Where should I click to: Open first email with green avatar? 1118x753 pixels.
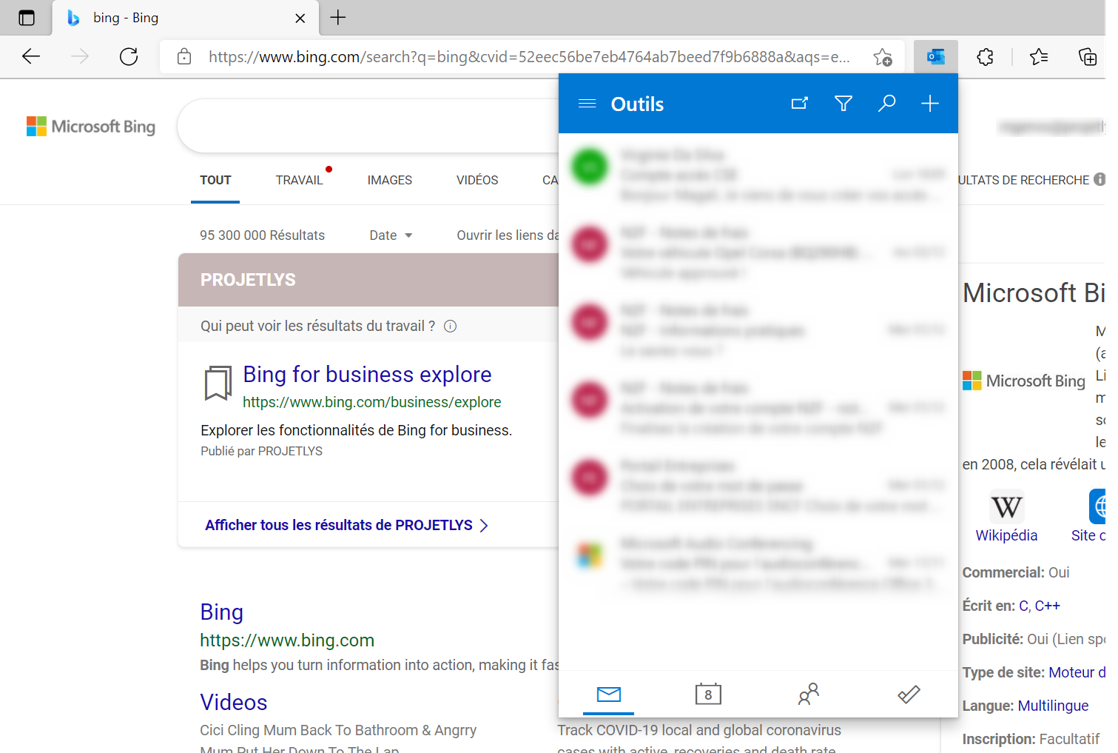pyautogui.click(x=758, y=174)
